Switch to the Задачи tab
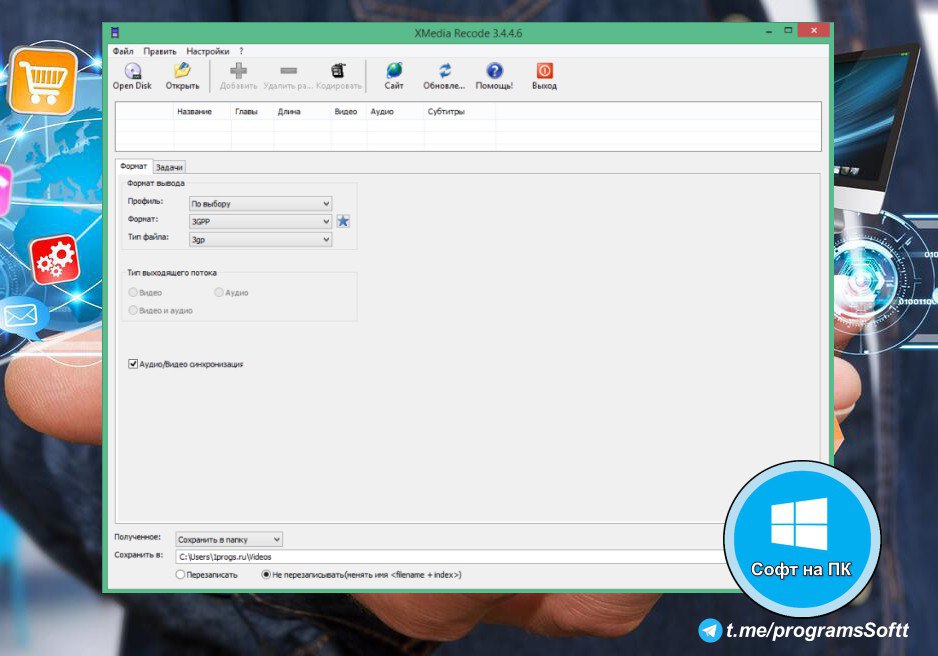 (x=169, y=167)
